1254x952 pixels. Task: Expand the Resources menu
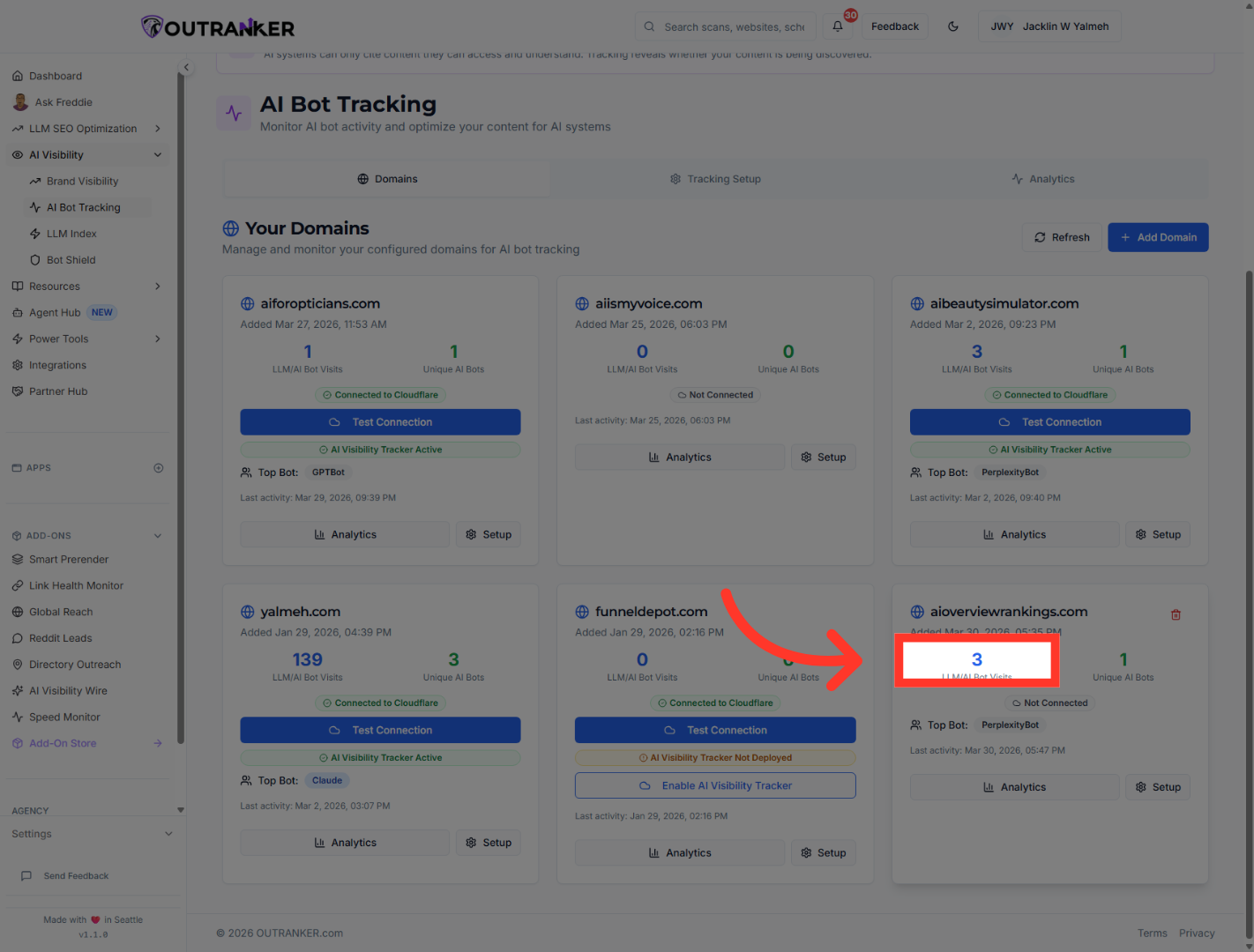(158, 286)
